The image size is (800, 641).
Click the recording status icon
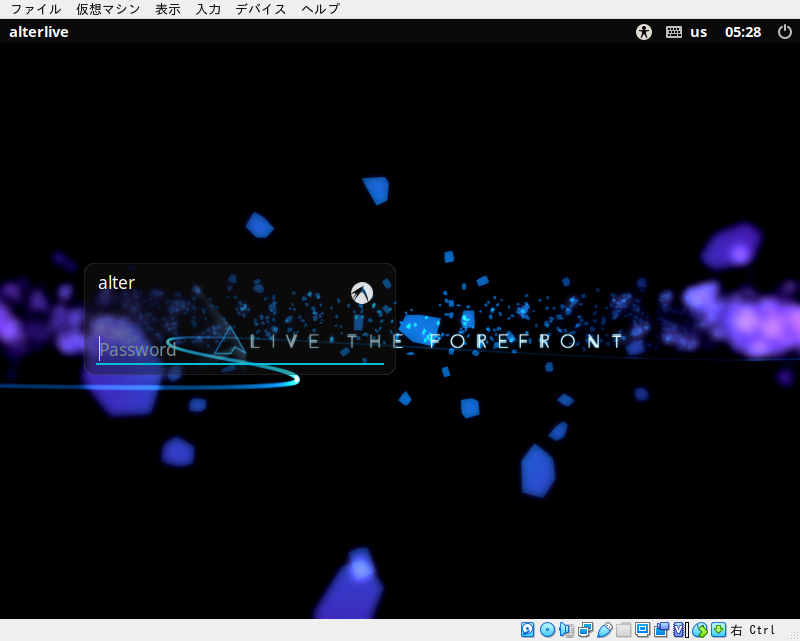coord(660,630)
